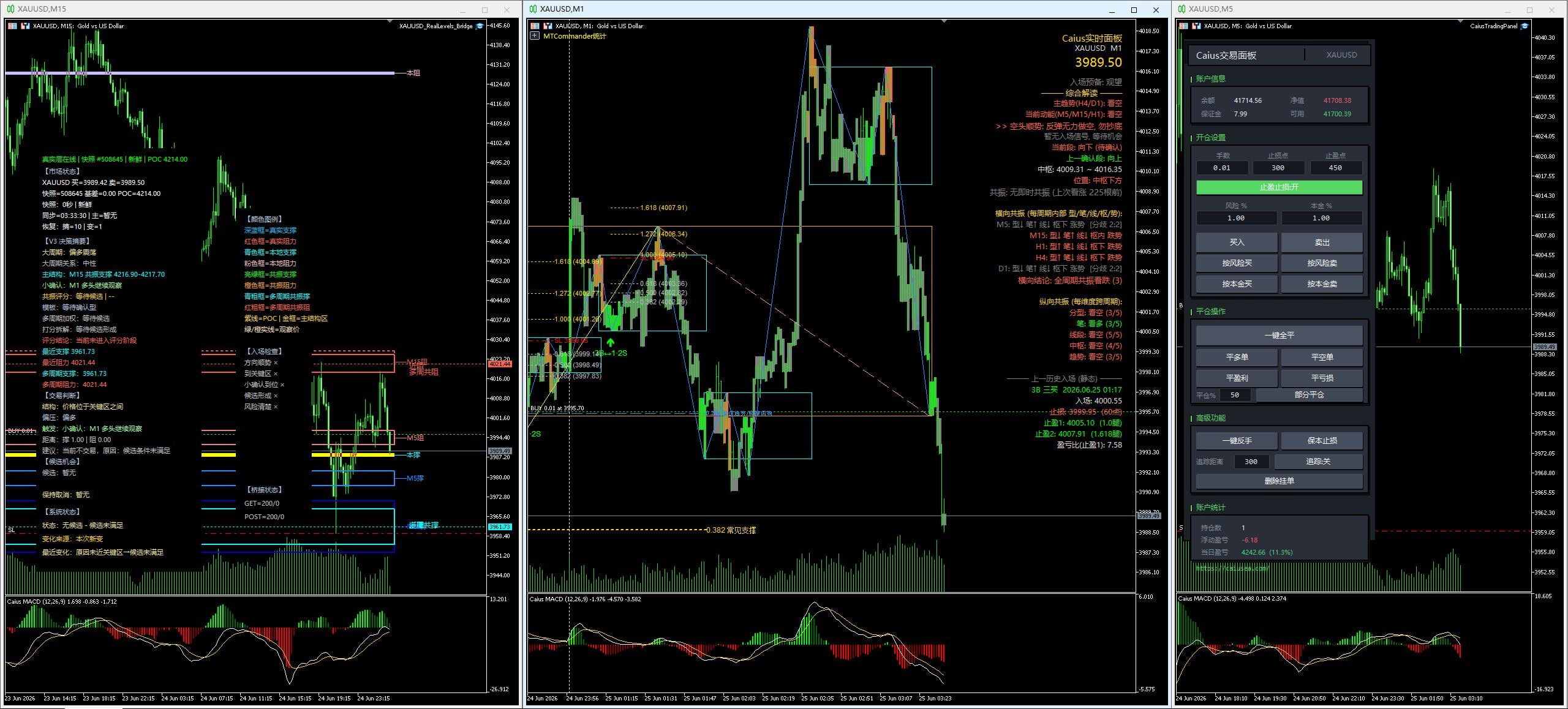Click the XAUUSD_RealLevels_Bridge expert advisor hat icon
This screenshot has height=709, width=1568.
click(x=480, y=26)
